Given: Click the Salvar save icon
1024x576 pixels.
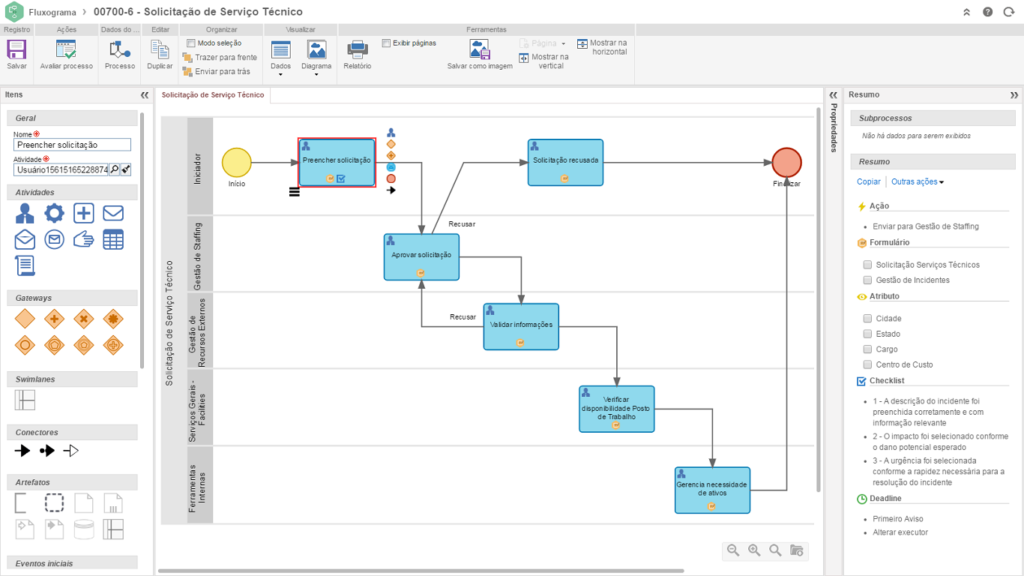Looking at the screenshot, I should [x=16, y=50].
